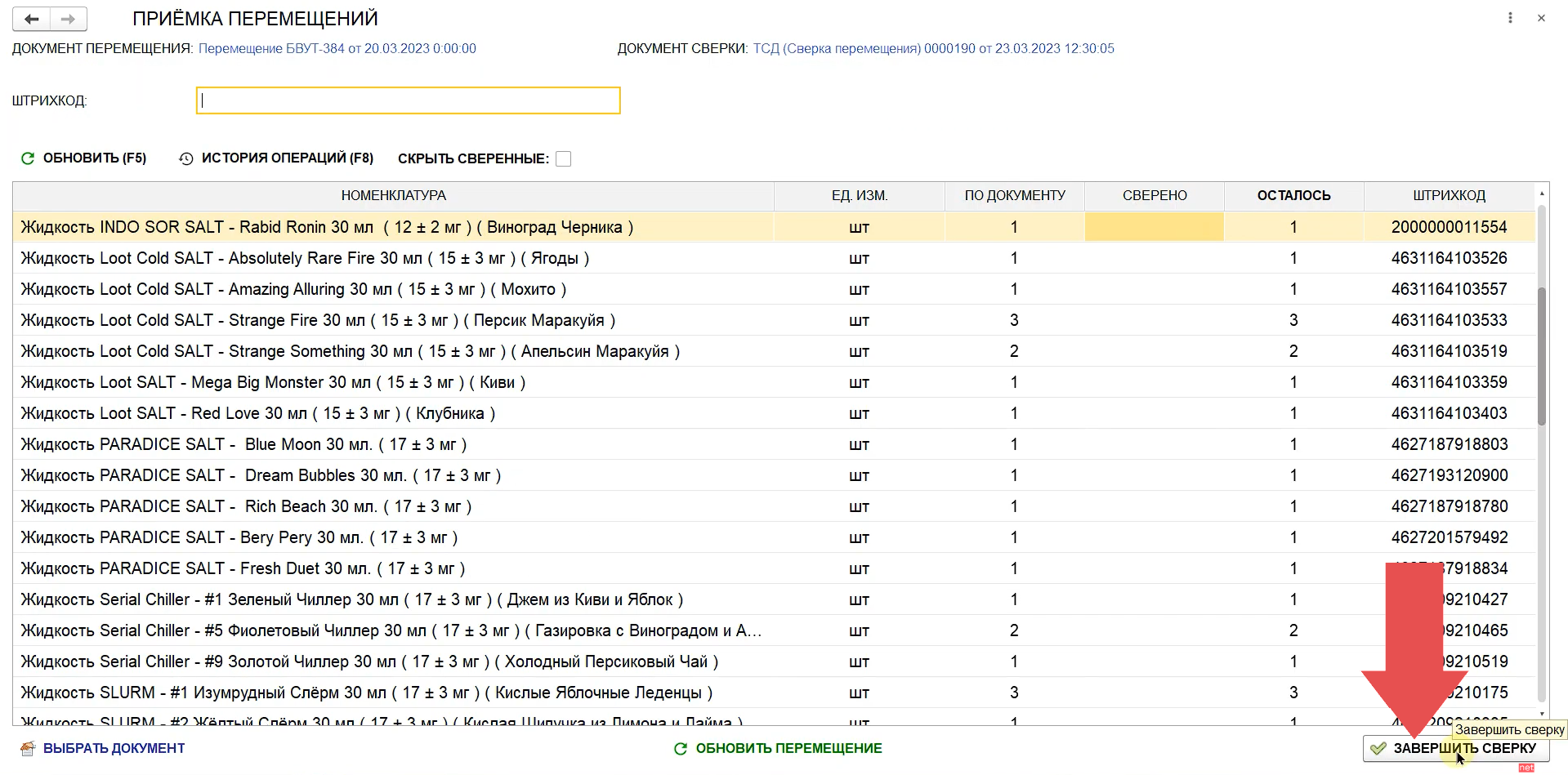1568x775 pixels.
Task: Open the ТСД Сверка перемещения 0000190 link
Action: (x=933, y=49)
